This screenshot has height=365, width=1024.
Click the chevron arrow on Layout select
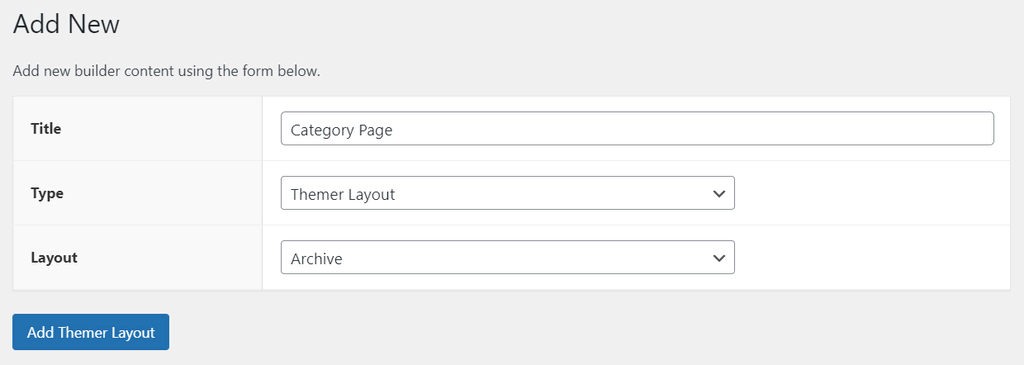tap(719, 258)
